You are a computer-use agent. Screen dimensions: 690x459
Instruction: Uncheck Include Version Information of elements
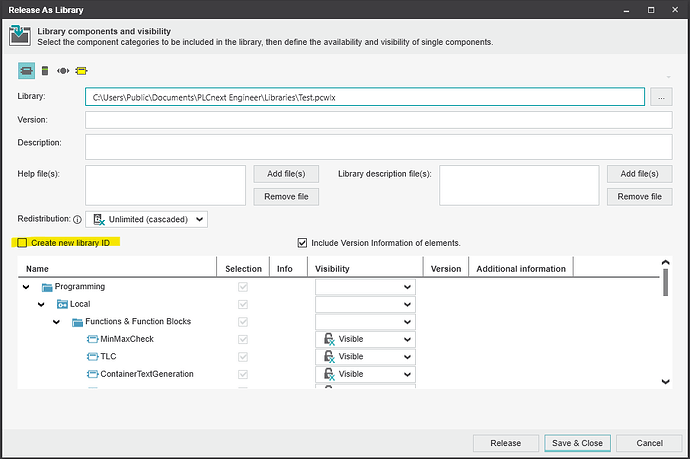pos(303,243)
